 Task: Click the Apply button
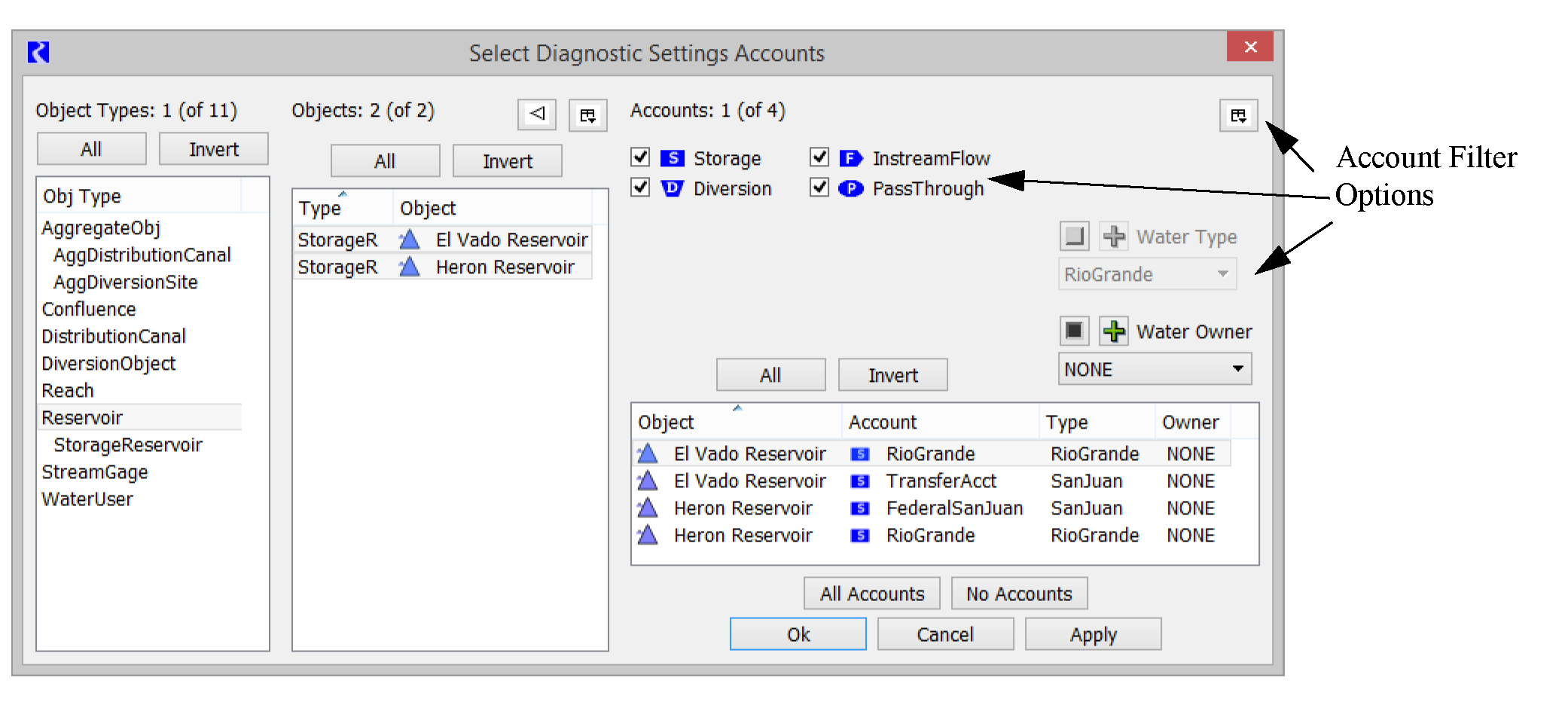(1092, 635)
